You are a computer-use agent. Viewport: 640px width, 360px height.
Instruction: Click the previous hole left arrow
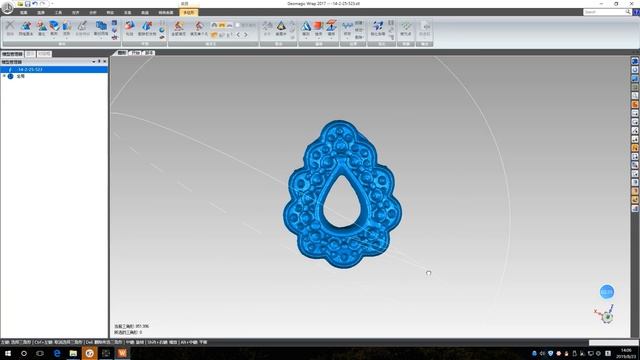coord(238,35)
